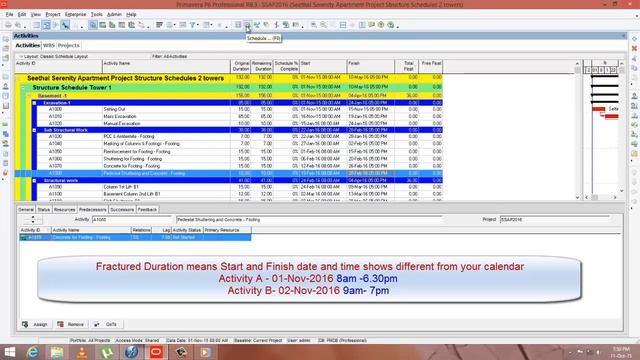Image resolution: width=640 pixels, height=360 pixels.
Task: Click the blue stacked icon in left sidebar
Action: pos(5,134)
